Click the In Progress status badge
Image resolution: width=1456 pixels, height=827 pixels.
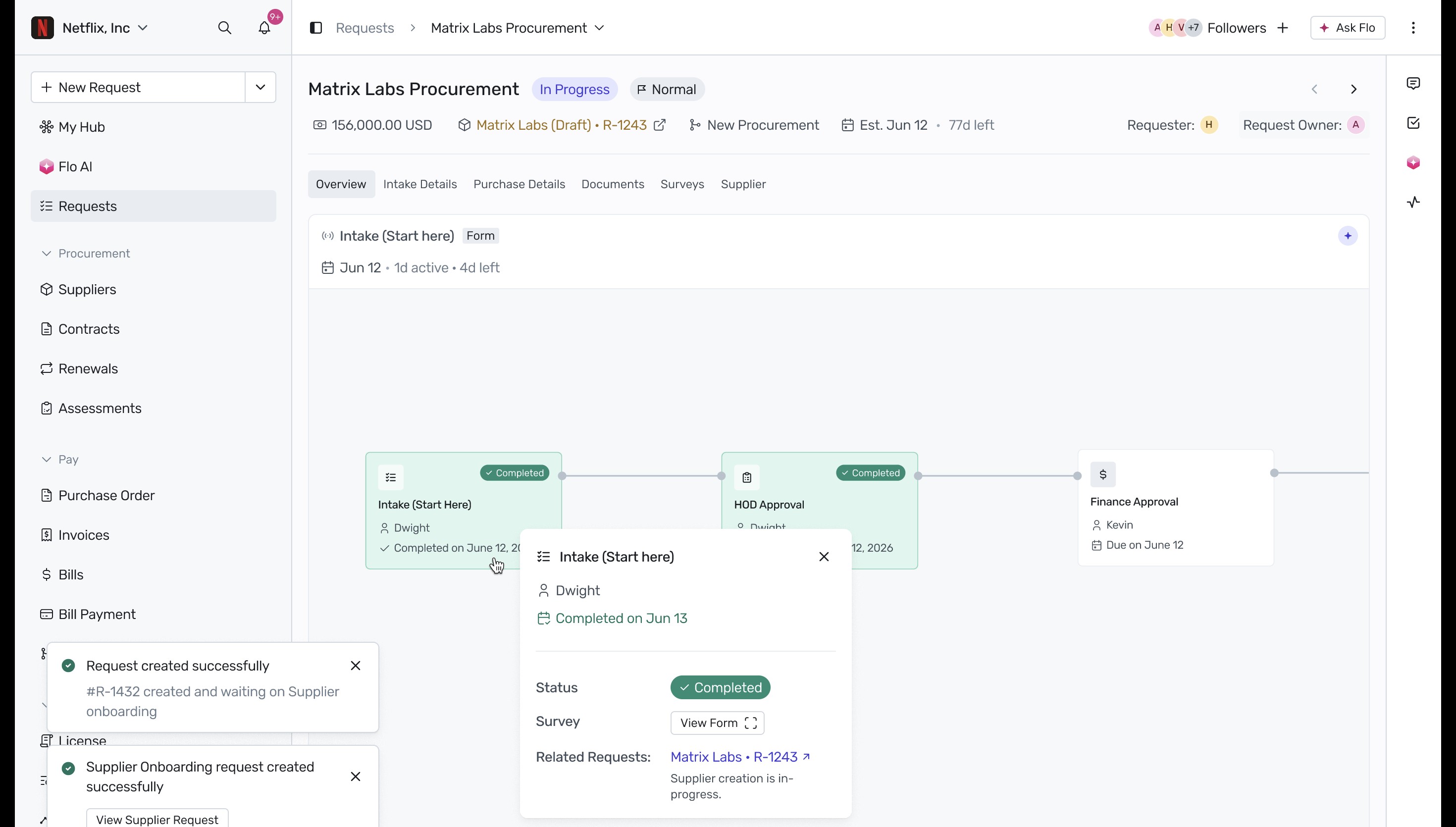coord(574,89)
